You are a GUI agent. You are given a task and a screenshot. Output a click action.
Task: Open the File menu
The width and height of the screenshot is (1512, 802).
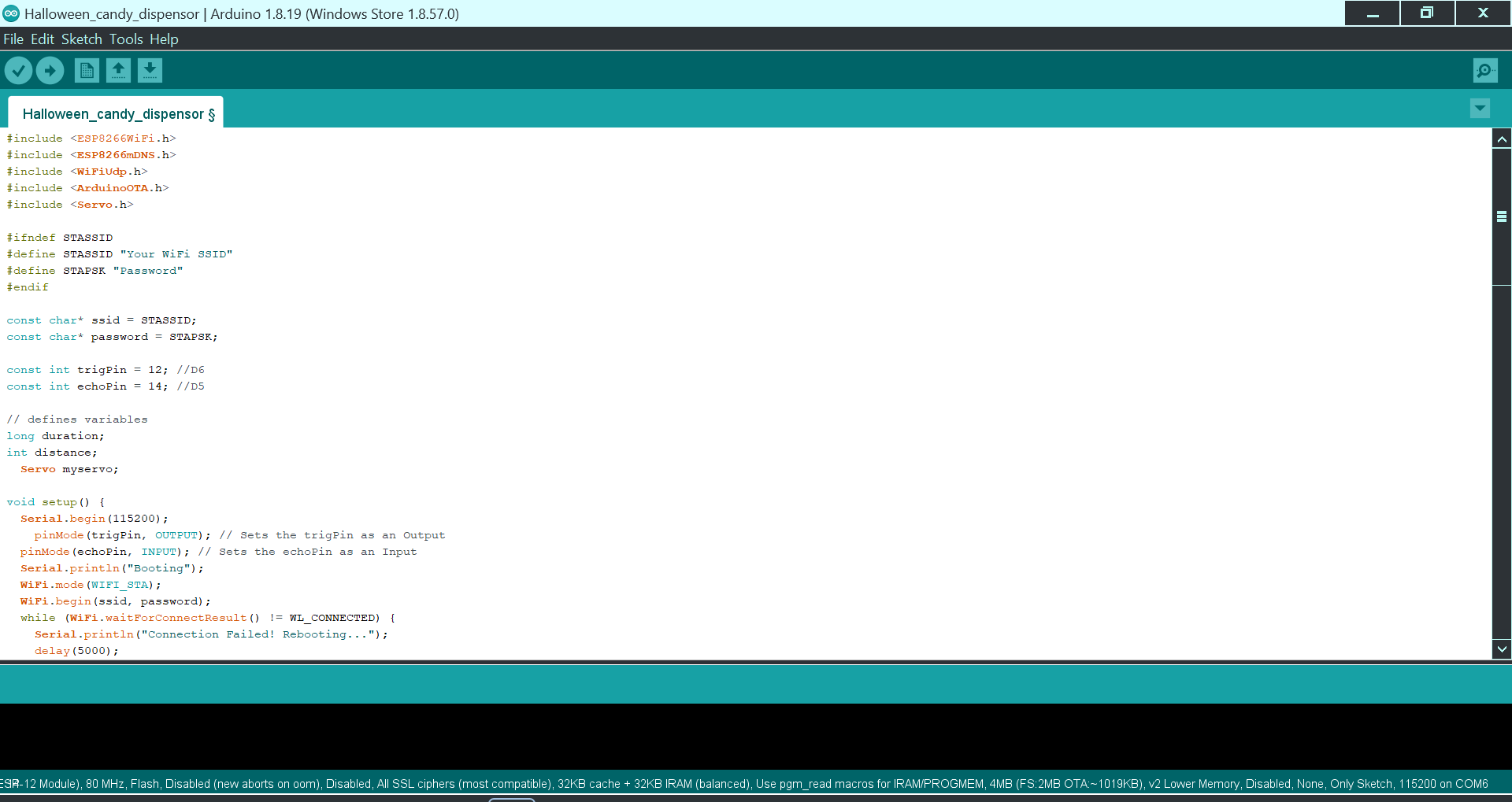(x=13, y=39)
